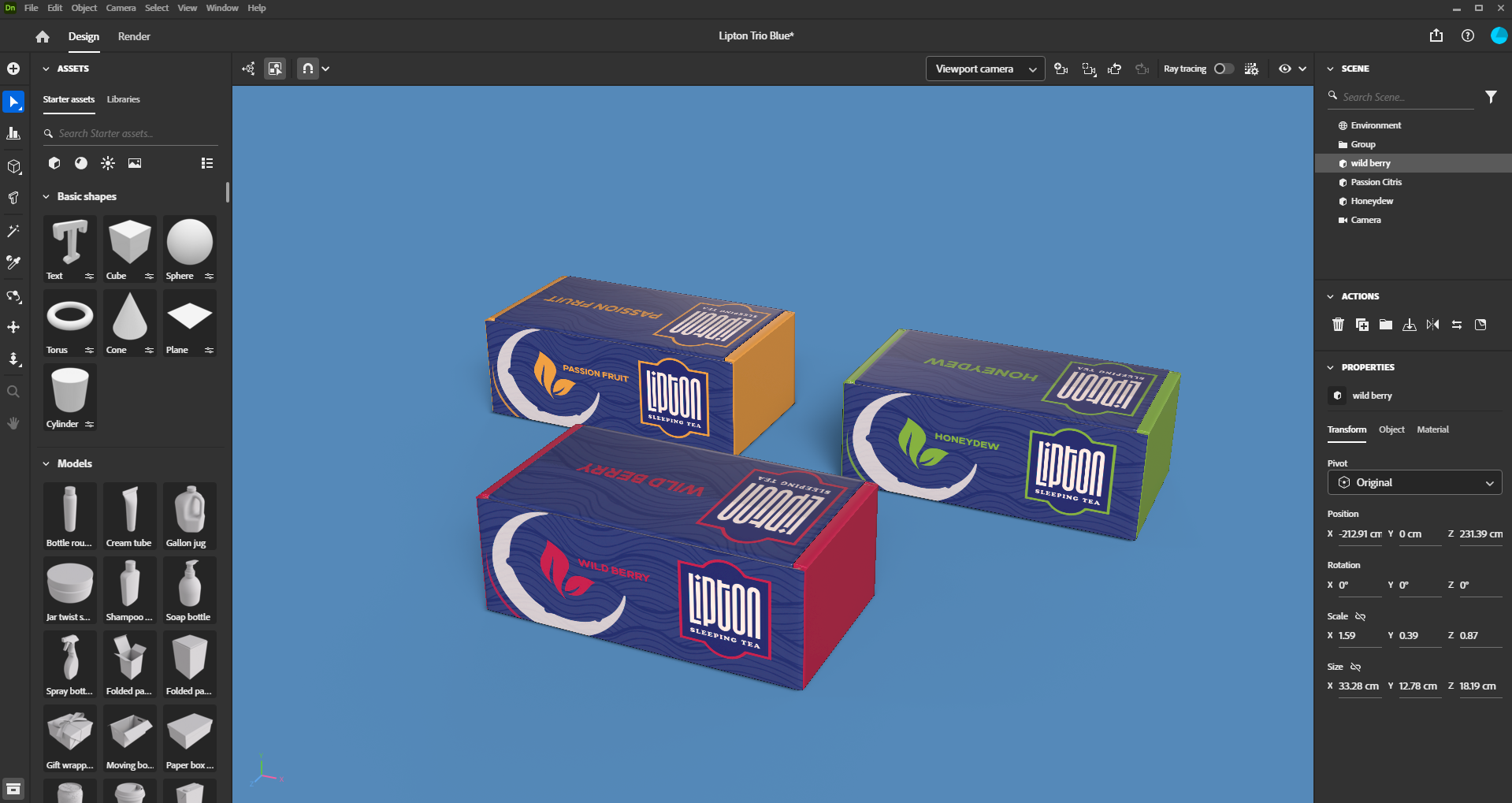Select the Hand tool
This screenshot has height=803, width=1512.
tap(13, 423)
